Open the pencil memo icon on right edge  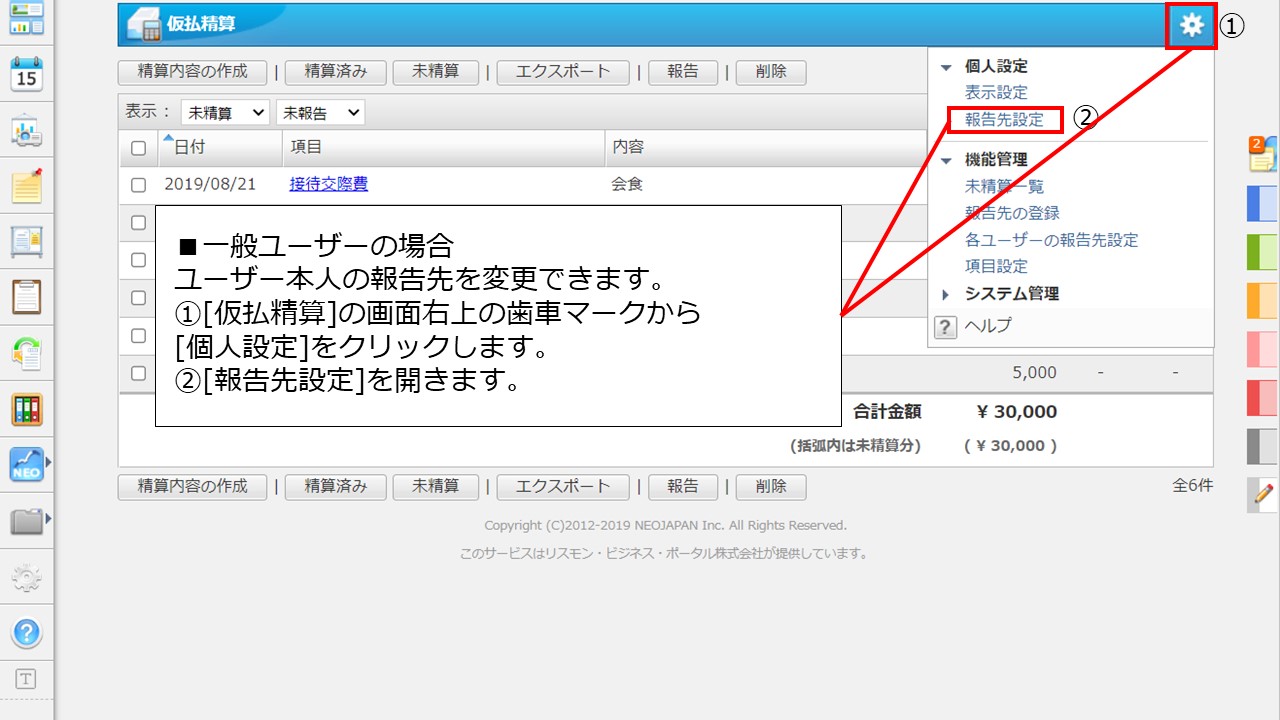(x=1263, y=494)
